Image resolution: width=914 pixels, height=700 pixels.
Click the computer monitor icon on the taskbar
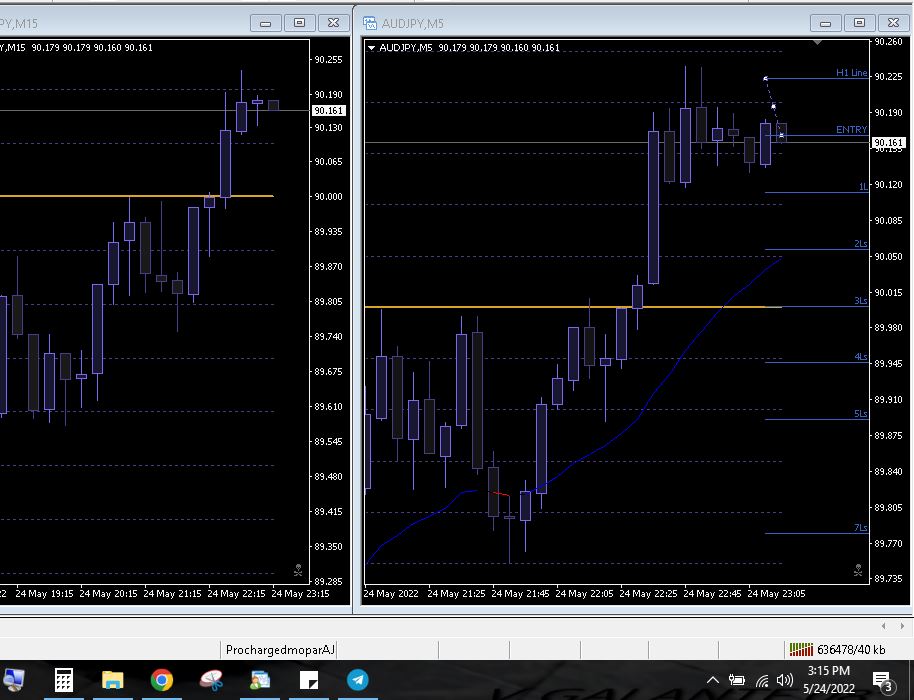point(13,680)
